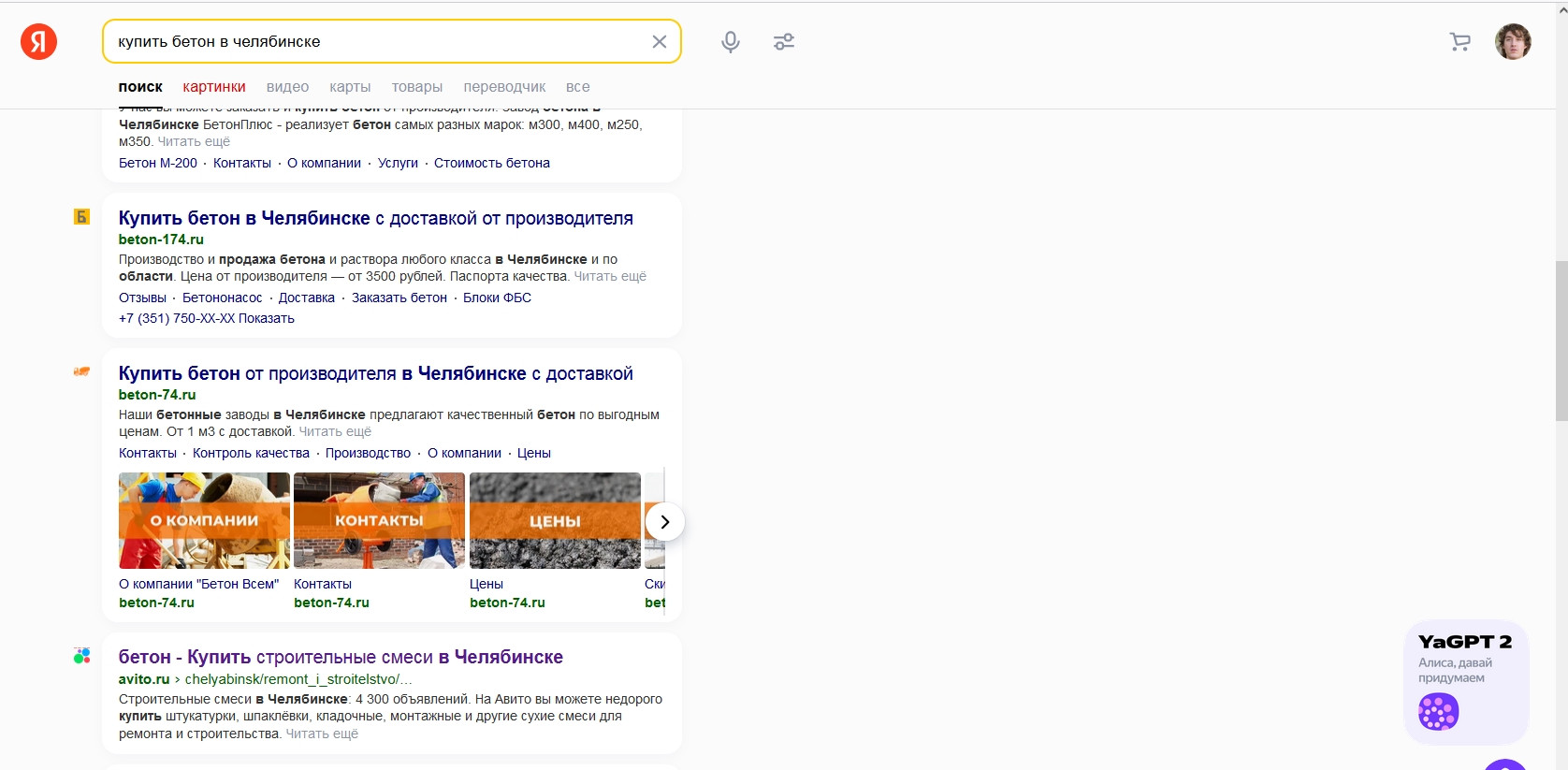Expand Читать ещё in the beton-174.ru snippet

(x=610, y=276)
